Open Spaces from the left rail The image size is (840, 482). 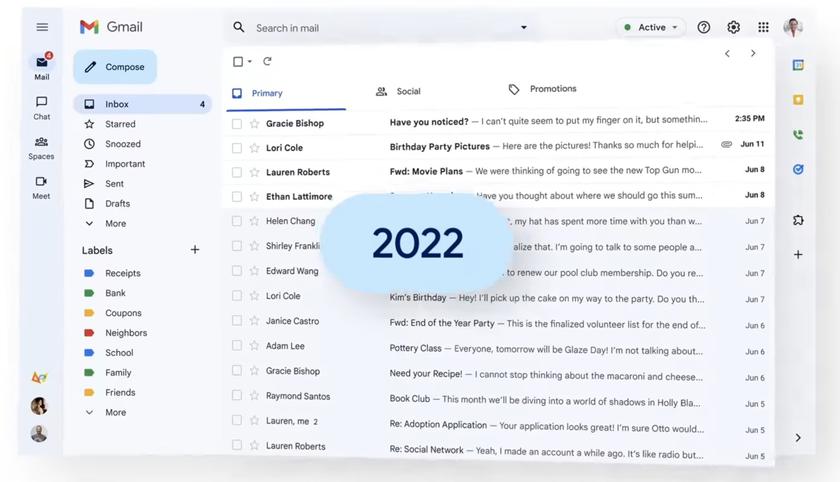coord(42,147)
